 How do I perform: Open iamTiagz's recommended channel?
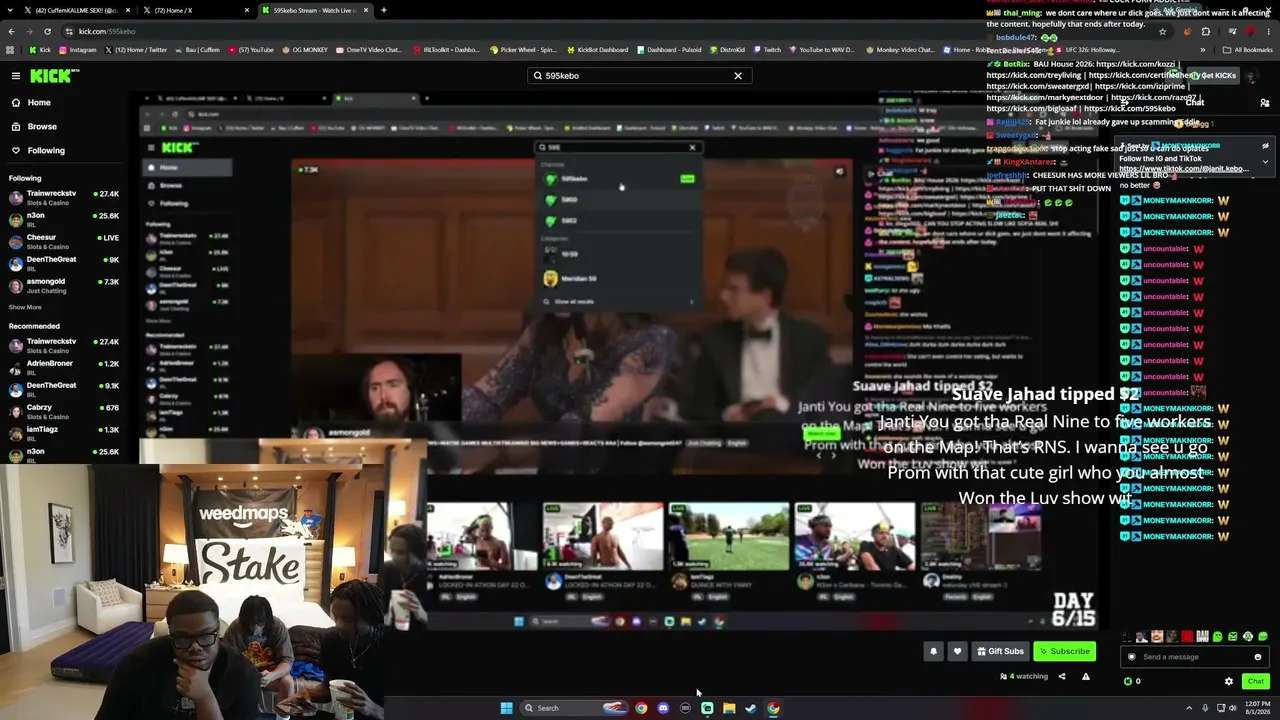64,433
